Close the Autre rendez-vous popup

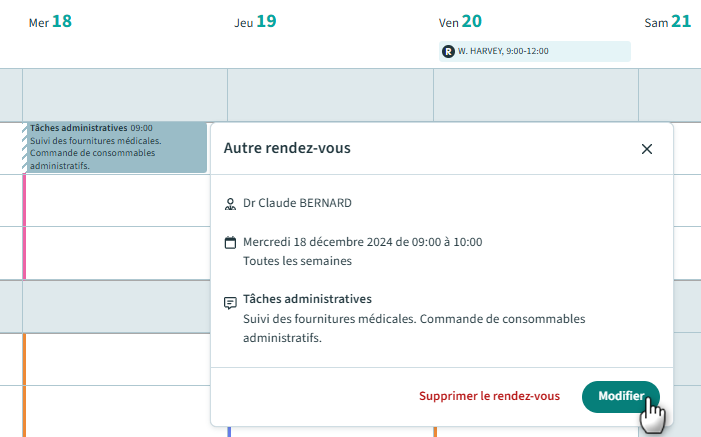tap(647, 149)
